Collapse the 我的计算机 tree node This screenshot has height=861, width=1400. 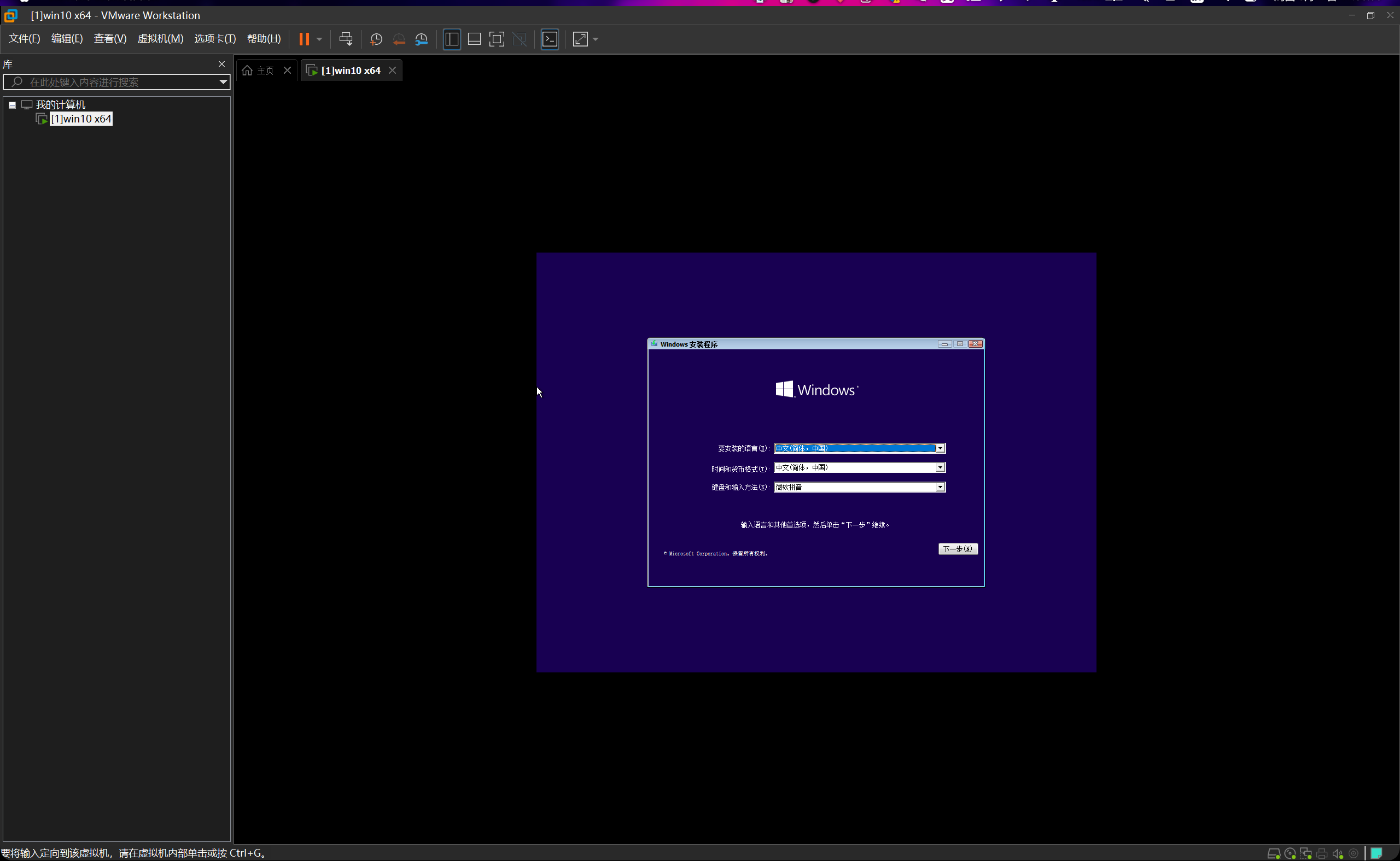tap(12, 105)
